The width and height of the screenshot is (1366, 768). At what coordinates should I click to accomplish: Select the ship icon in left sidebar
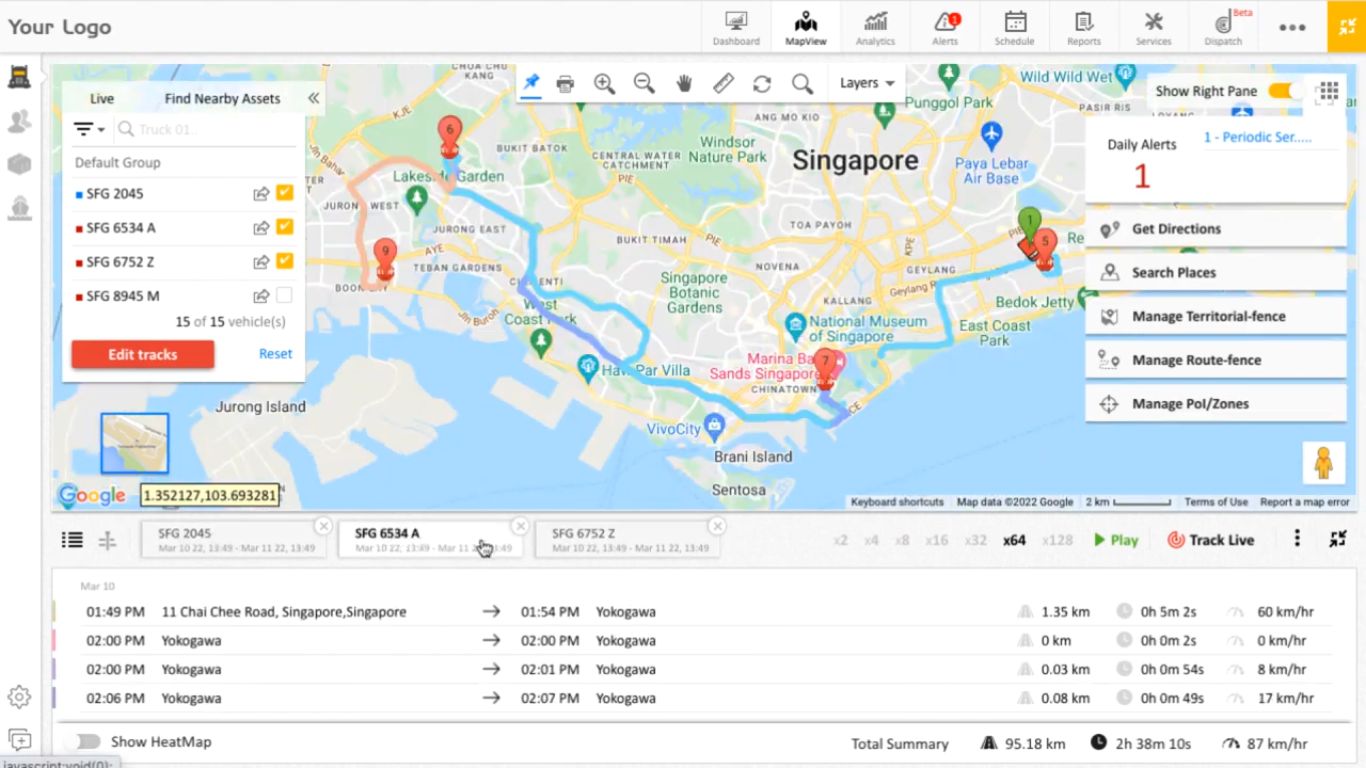(x=19, y=207)
